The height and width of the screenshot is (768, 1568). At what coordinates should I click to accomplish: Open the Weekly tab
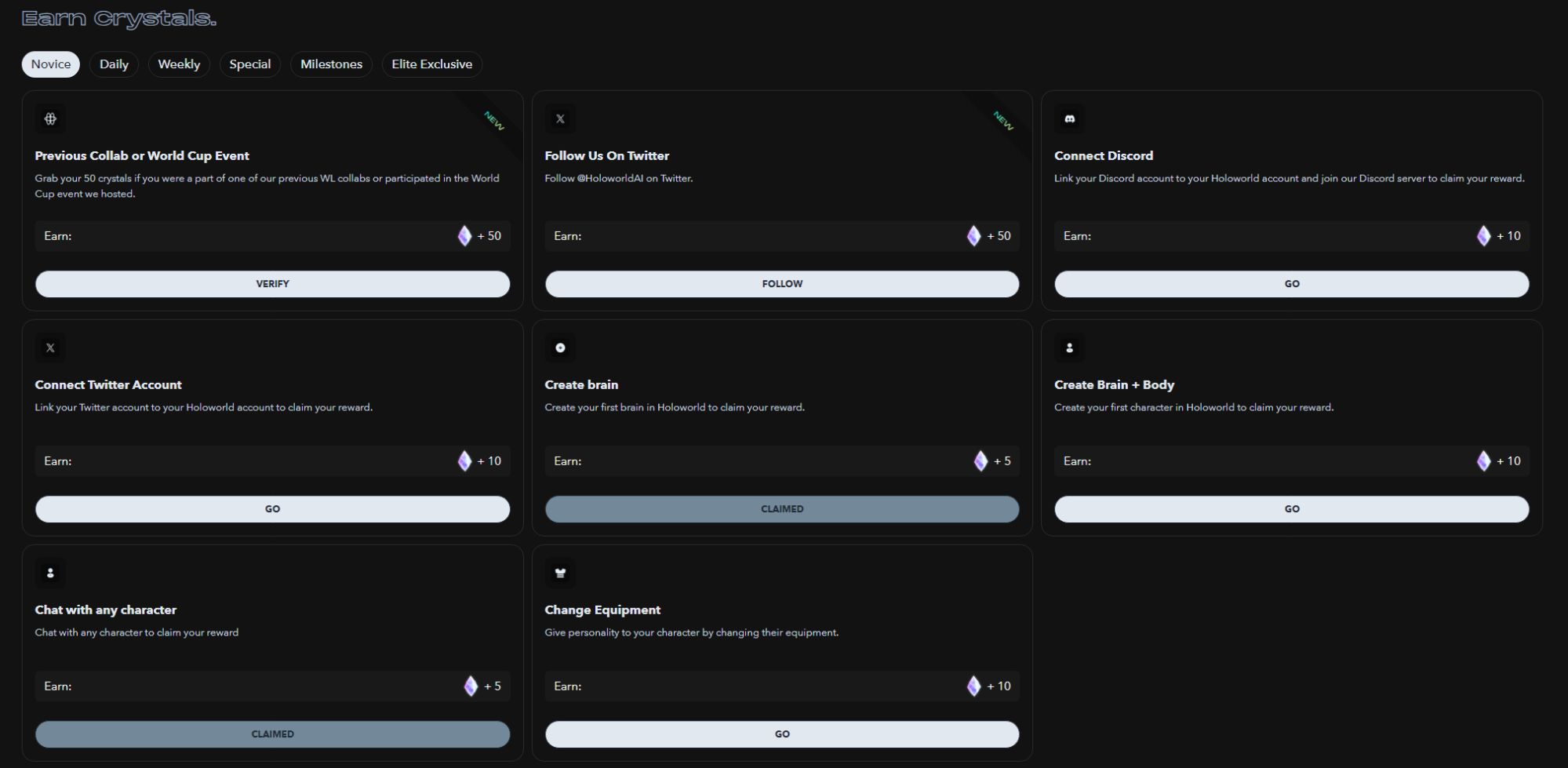point(179,64)
